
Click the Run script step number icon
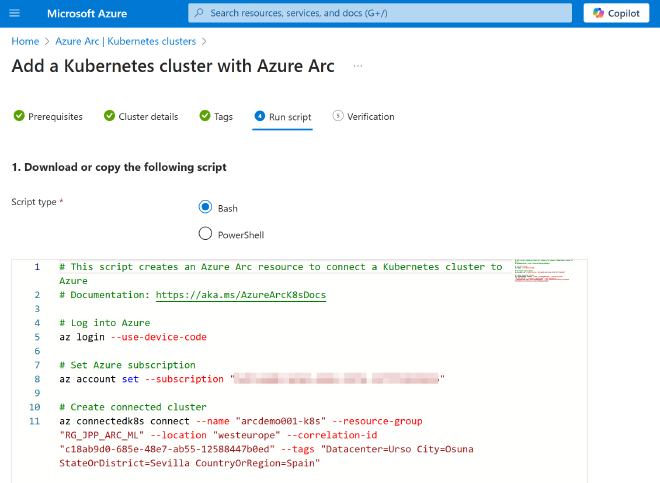coord(260,115)
